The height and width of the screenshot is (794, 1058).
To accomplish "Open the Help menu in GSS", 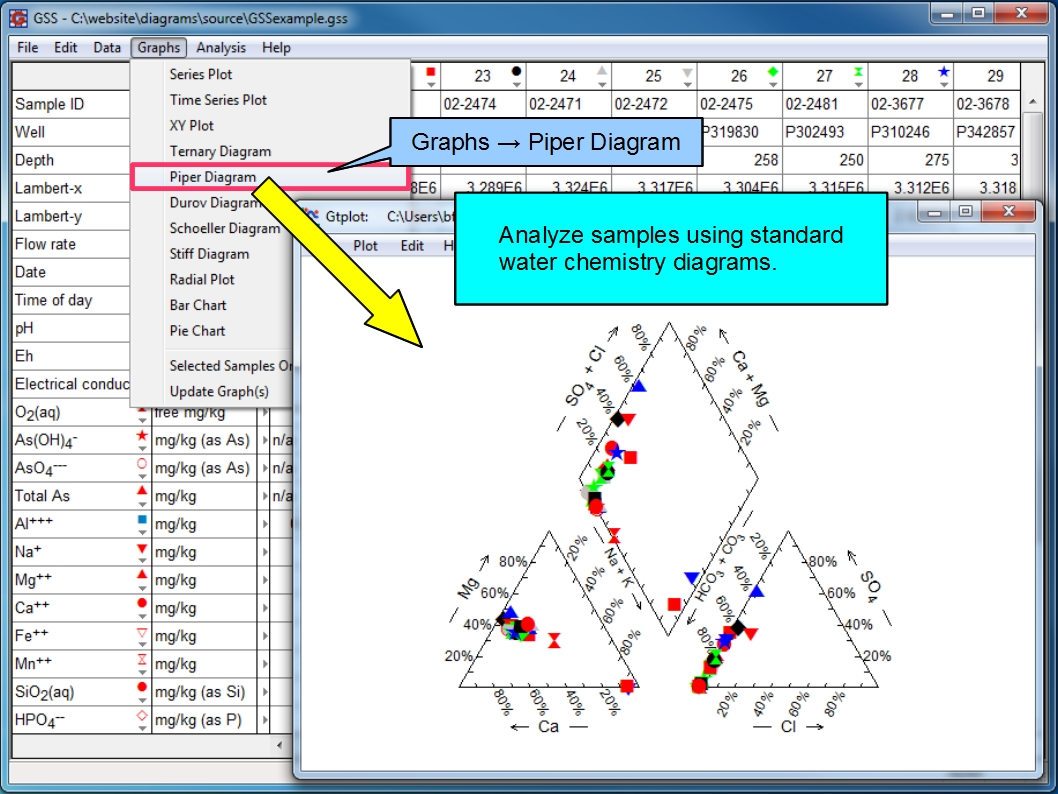I will click(276, 48).
